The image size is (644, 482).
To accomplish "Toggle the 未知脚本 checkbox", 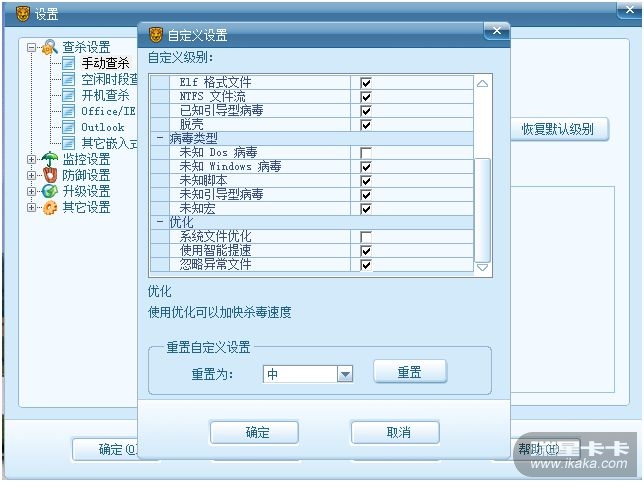I will tap(366, 181).
